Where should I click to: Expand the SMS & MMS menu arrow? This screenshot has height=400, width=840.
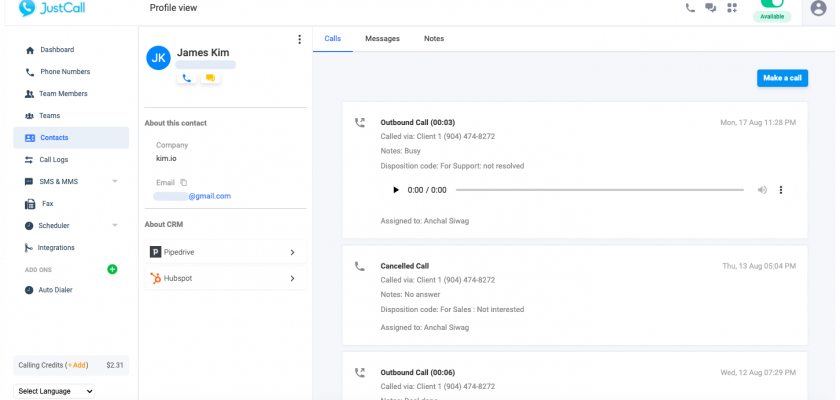[x=115, y=182]
